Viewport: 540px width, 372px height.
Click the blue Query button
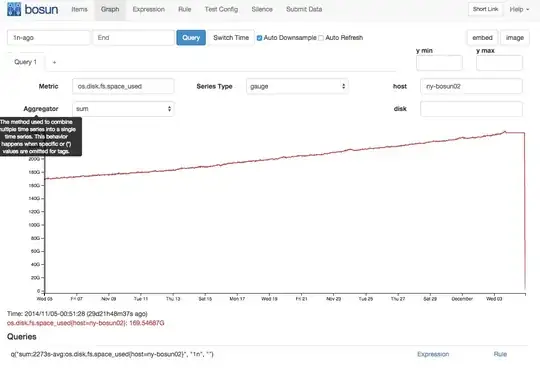[191, 38]
